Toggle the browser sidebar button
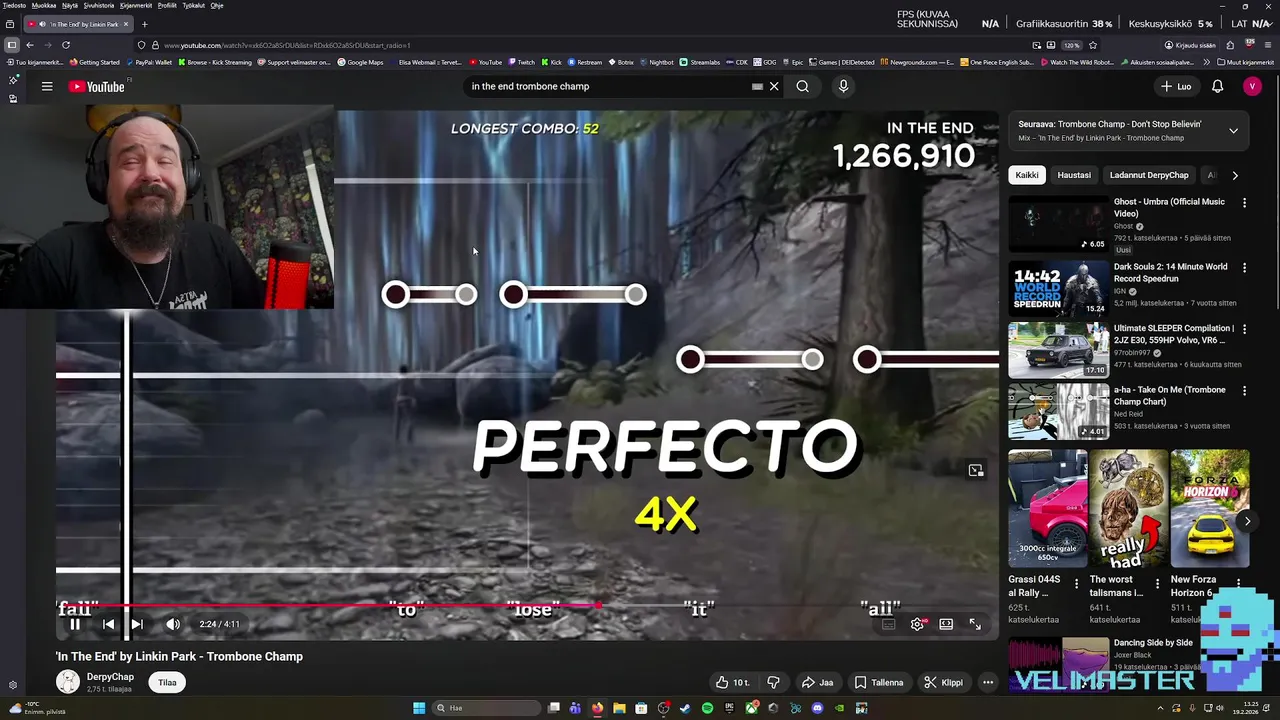The width and height of the screenshot is (1280, 720). [x=11, y=45]
